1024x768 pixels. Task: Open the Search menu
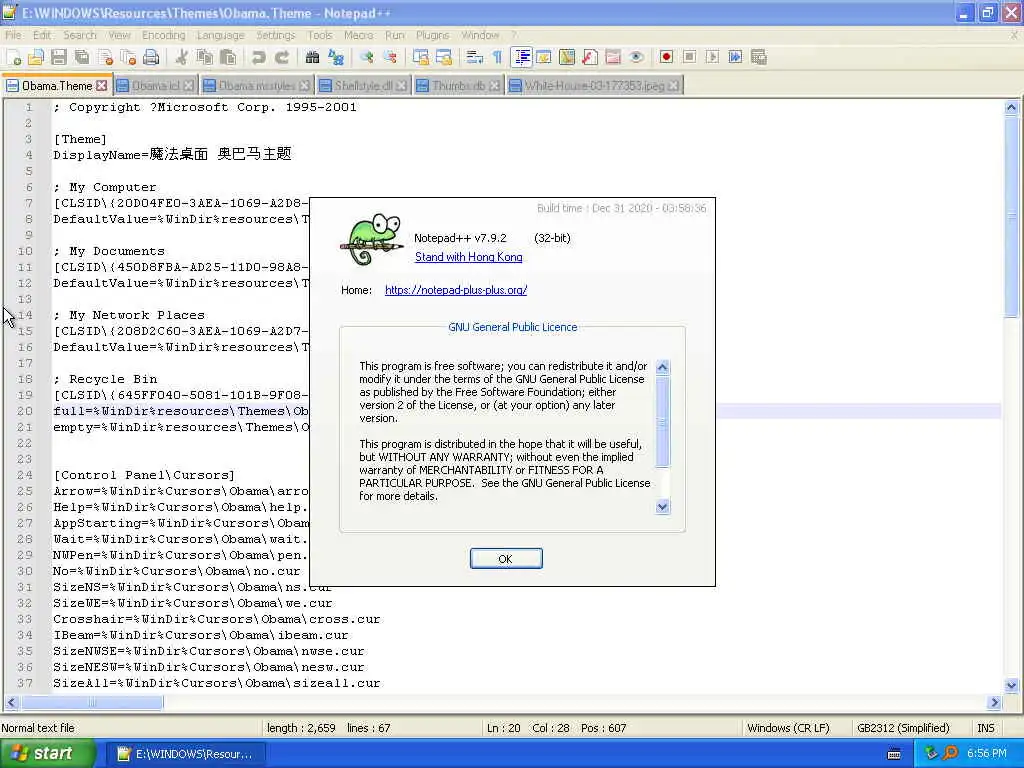click(80, 35)
